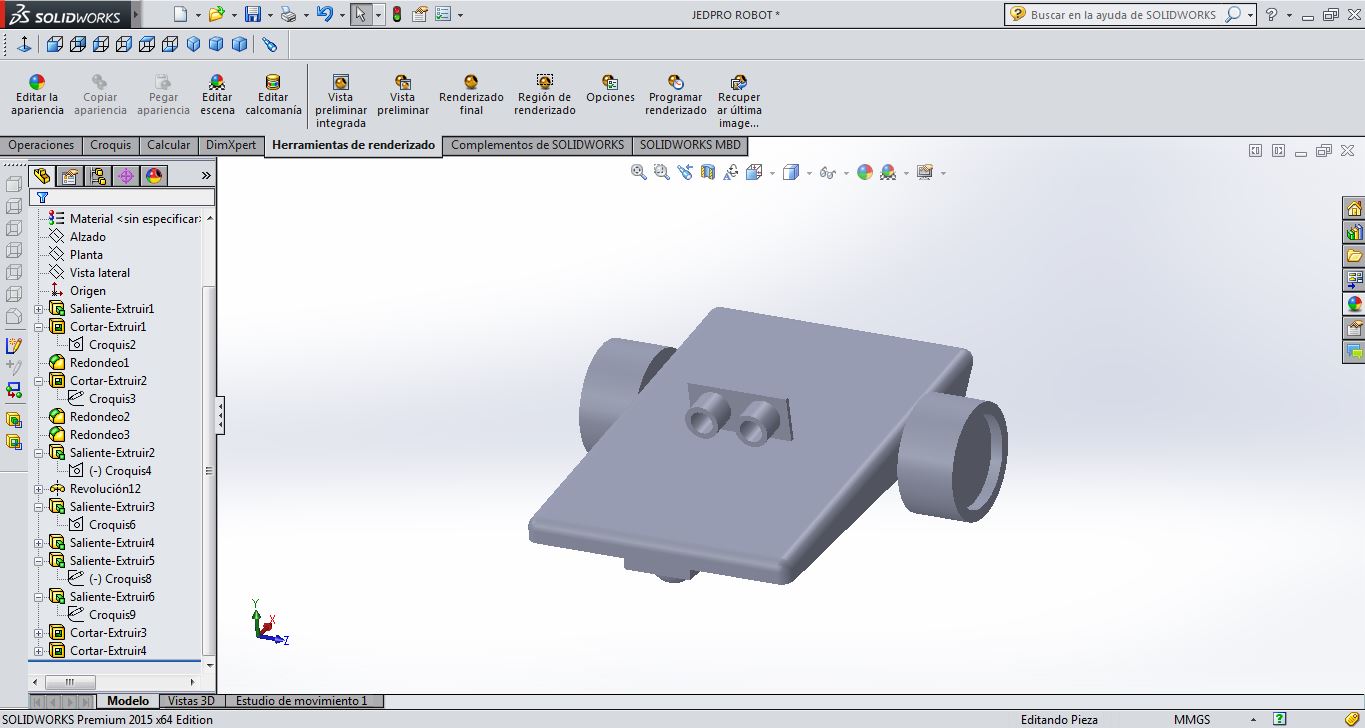This screenshot has width=1365, height=728.
Task: Select Región de renderizado tool
Action: click(x=545, y=96)
